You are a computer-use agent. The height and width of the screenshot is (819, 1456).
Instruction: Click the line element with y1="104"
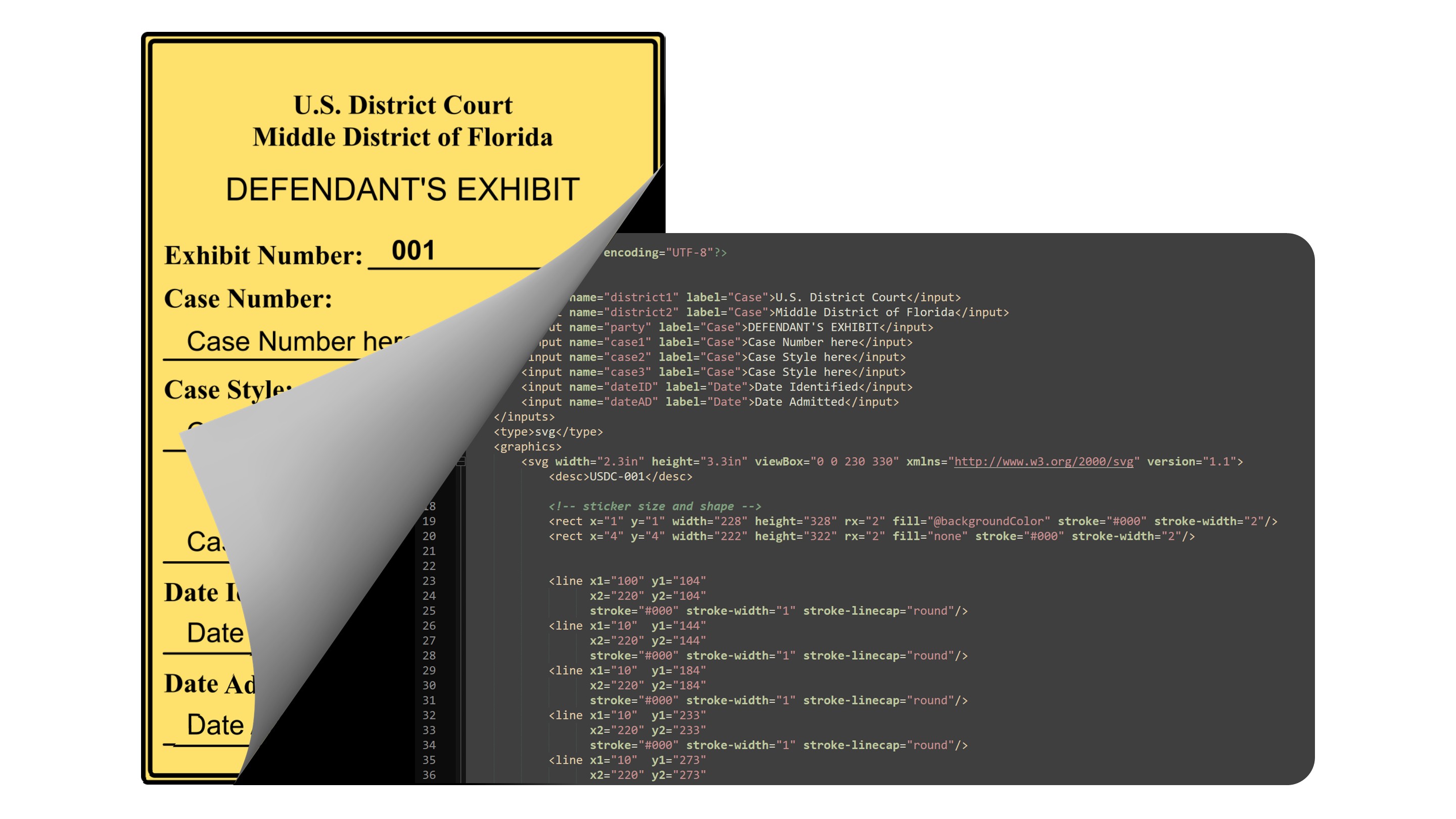627,581
